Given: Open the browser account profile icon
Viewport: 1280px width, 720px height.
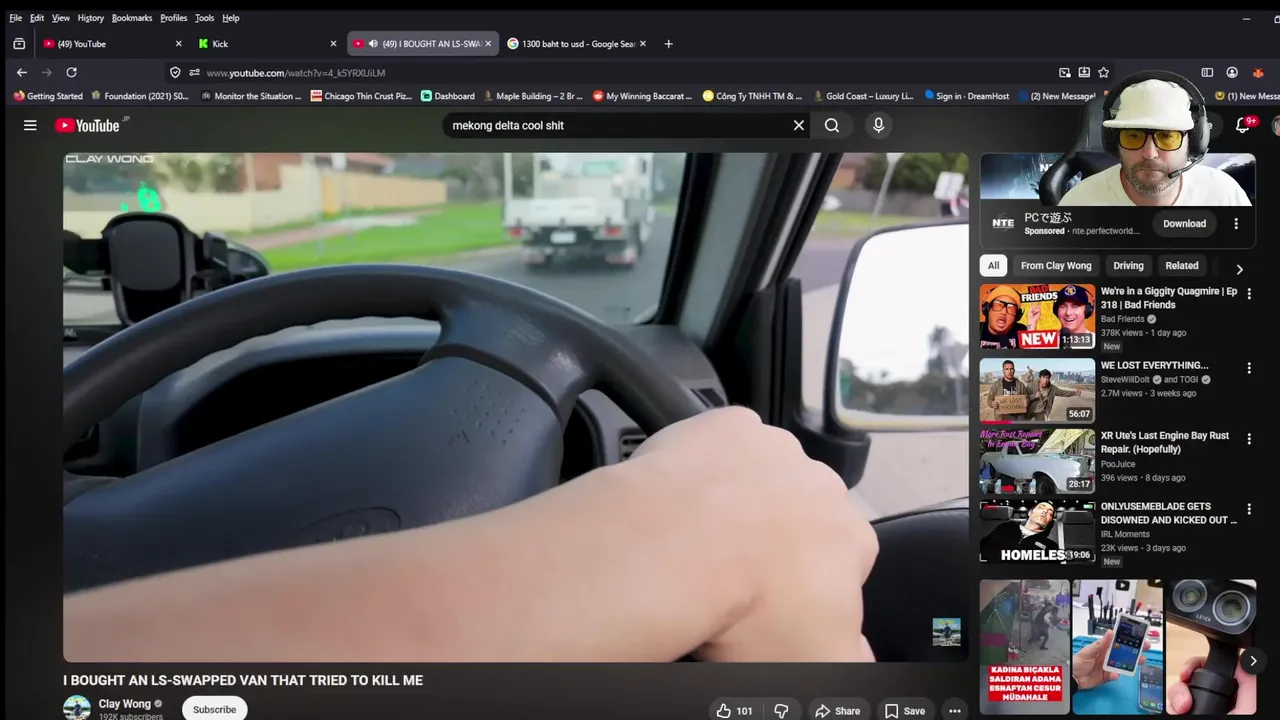Looking at the screenshot, I should 1232,72.
